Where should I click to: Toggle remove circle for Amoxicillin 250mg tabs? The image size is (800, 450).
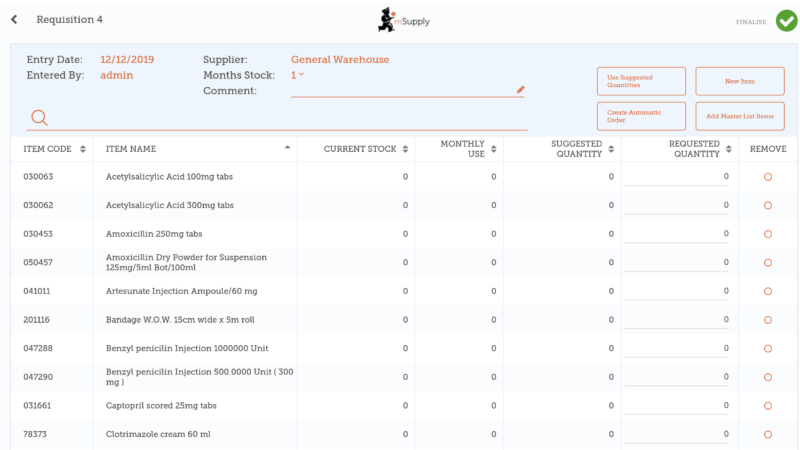767,234
